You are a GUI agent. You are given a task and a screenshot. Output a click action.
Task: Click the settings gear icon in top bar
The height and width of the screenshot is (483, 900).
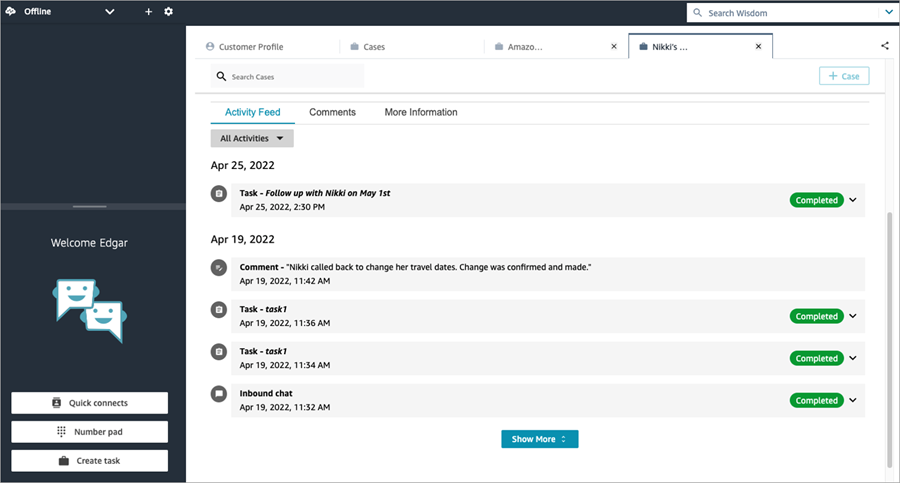(x=168, y=12)
